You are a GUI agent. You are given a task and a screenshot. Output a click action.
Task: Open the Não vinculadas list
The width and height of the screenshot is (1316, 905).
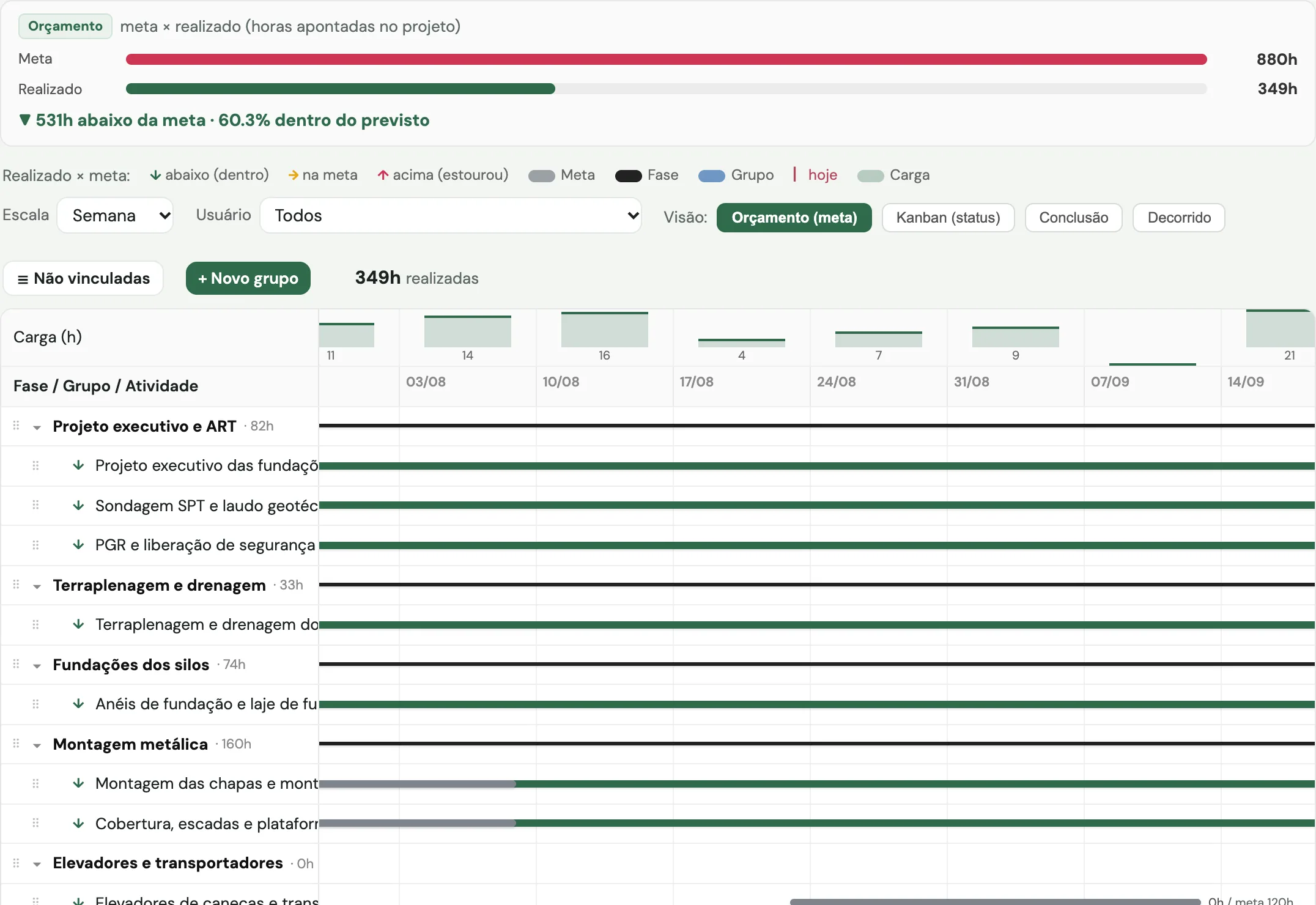83,278
